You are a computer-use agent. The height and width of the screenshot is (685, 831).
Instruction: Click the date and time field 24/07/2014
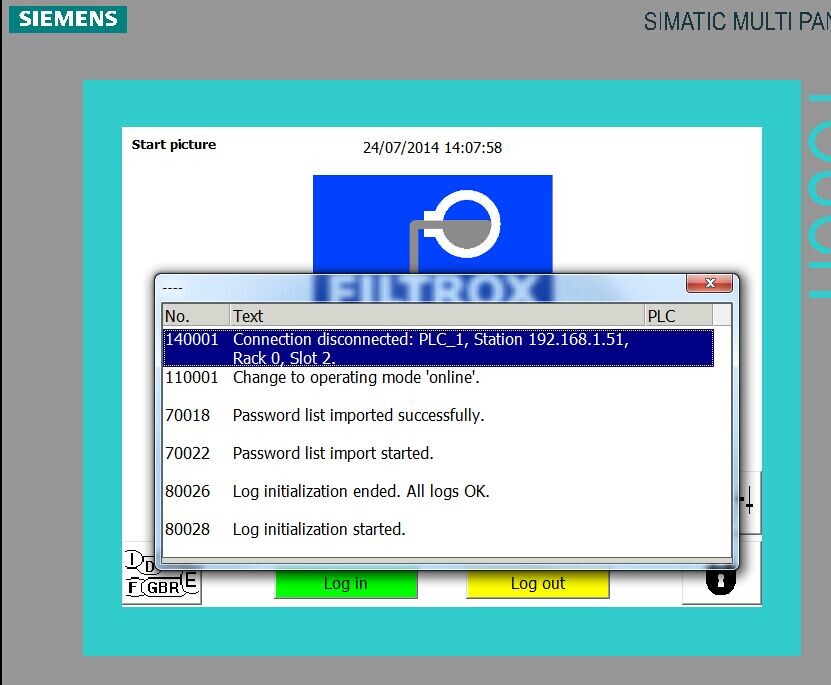(x=432, y=147)
